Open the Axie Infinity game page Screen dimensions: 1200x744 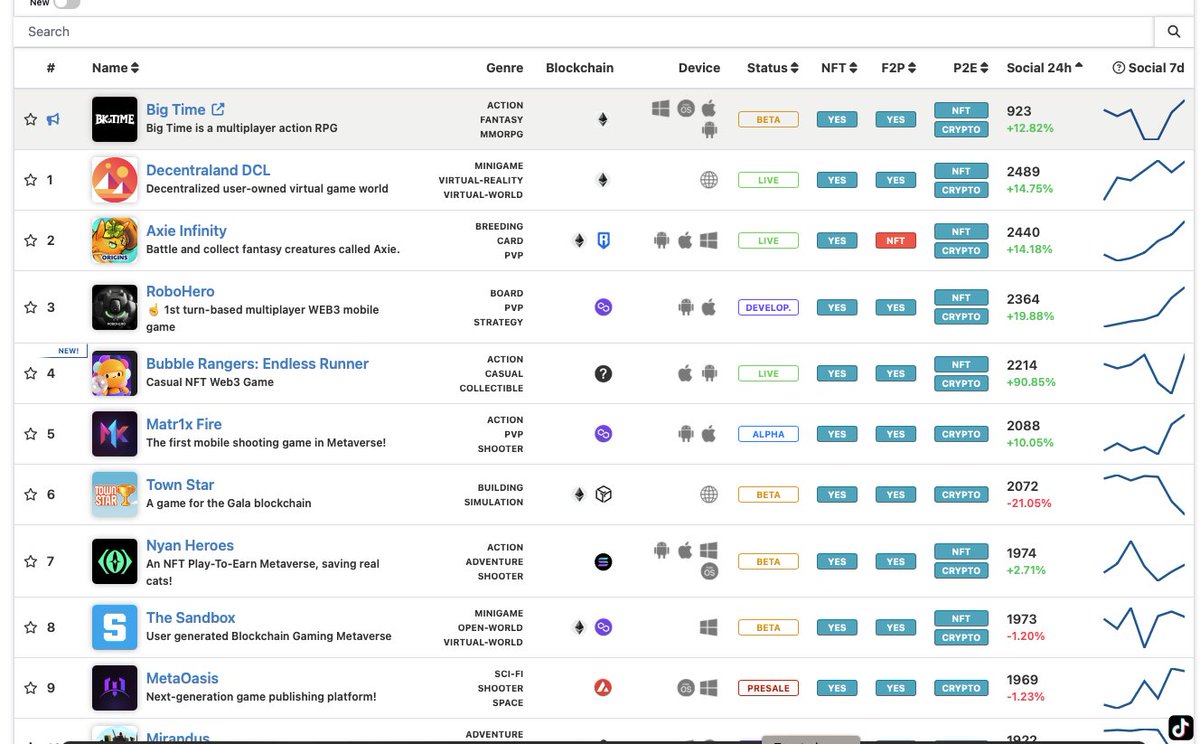186,231
